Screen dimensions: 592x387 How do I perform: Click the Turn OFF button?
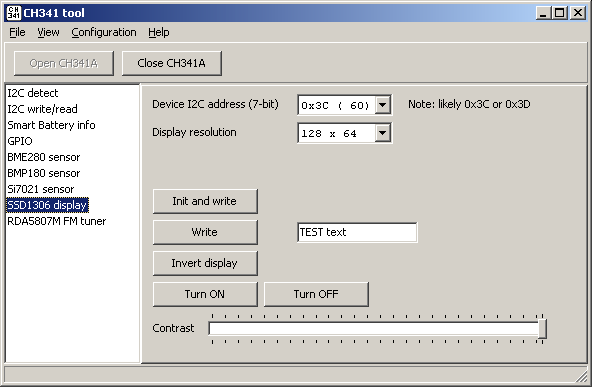[x=316, y=294]
